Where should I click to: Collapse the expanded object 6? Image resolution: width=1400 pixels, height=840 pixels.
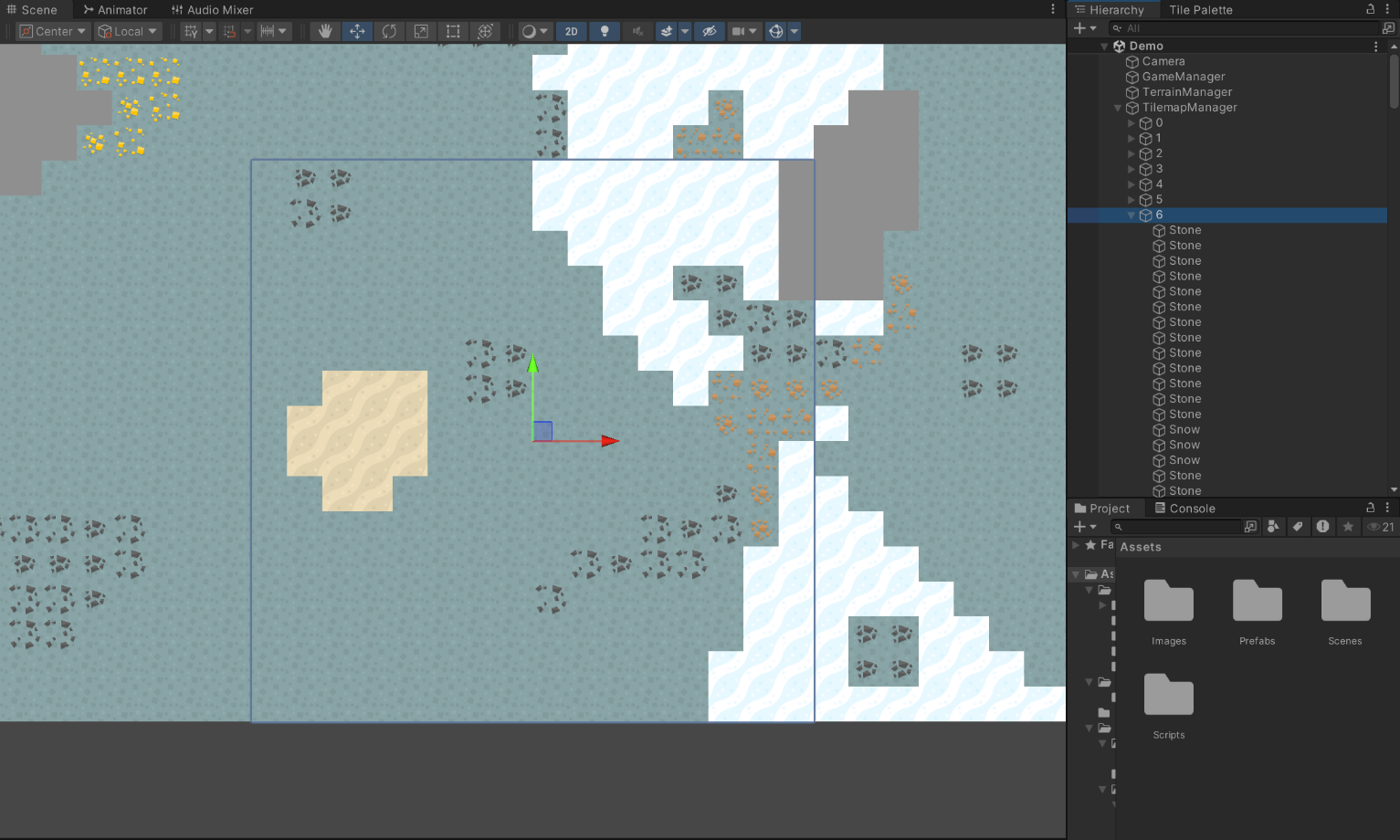[x=1132, y=215]
